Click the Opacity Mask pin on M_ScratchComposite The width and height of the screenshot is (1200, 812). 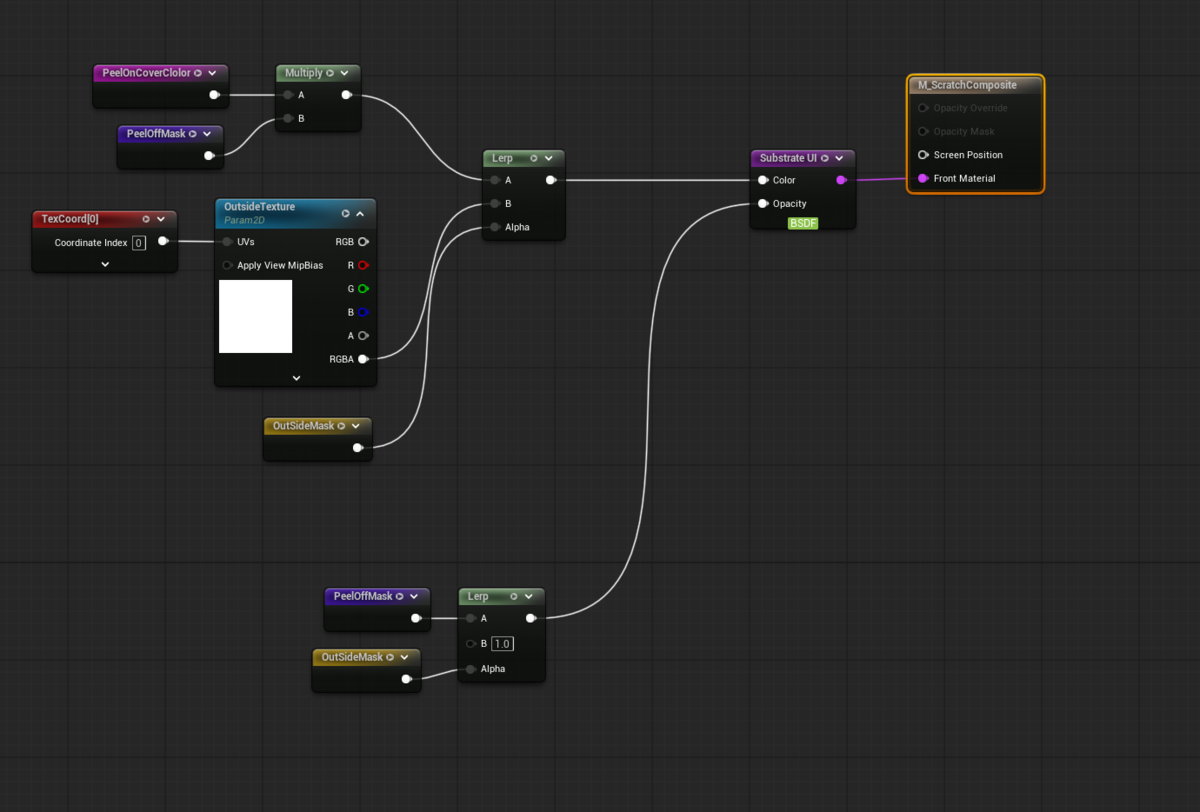tap(923, 131)
